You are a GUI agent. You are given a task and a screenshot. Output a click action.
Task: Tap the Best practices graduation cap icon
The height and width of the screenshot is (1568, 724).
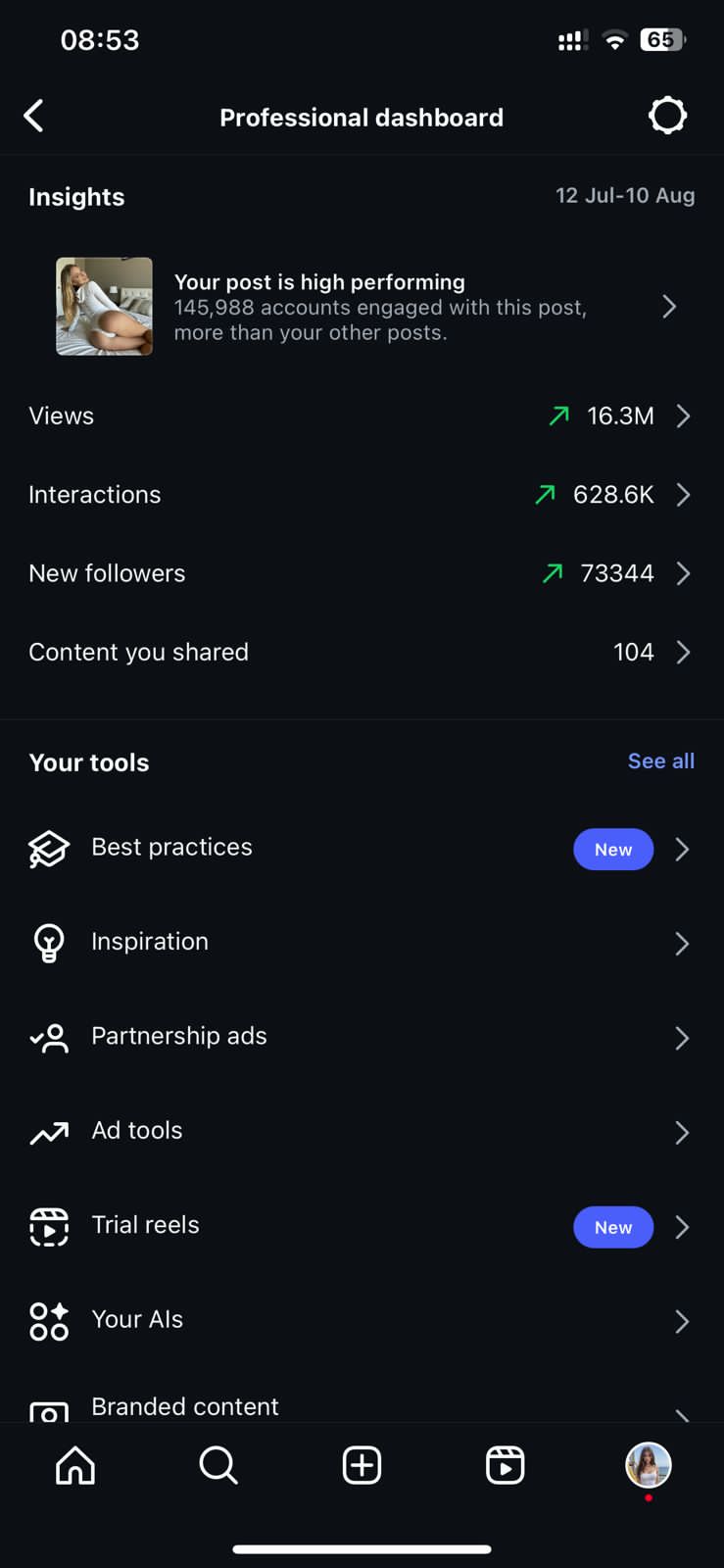(48, 849)
